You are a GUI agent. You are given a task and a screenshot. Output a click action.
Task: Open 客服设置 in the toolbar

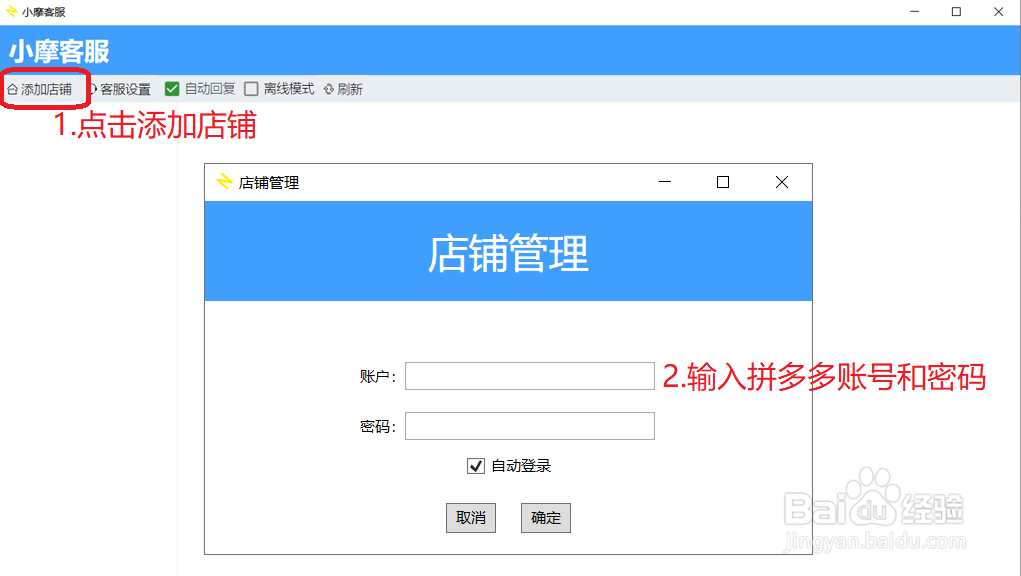[120, 89]
